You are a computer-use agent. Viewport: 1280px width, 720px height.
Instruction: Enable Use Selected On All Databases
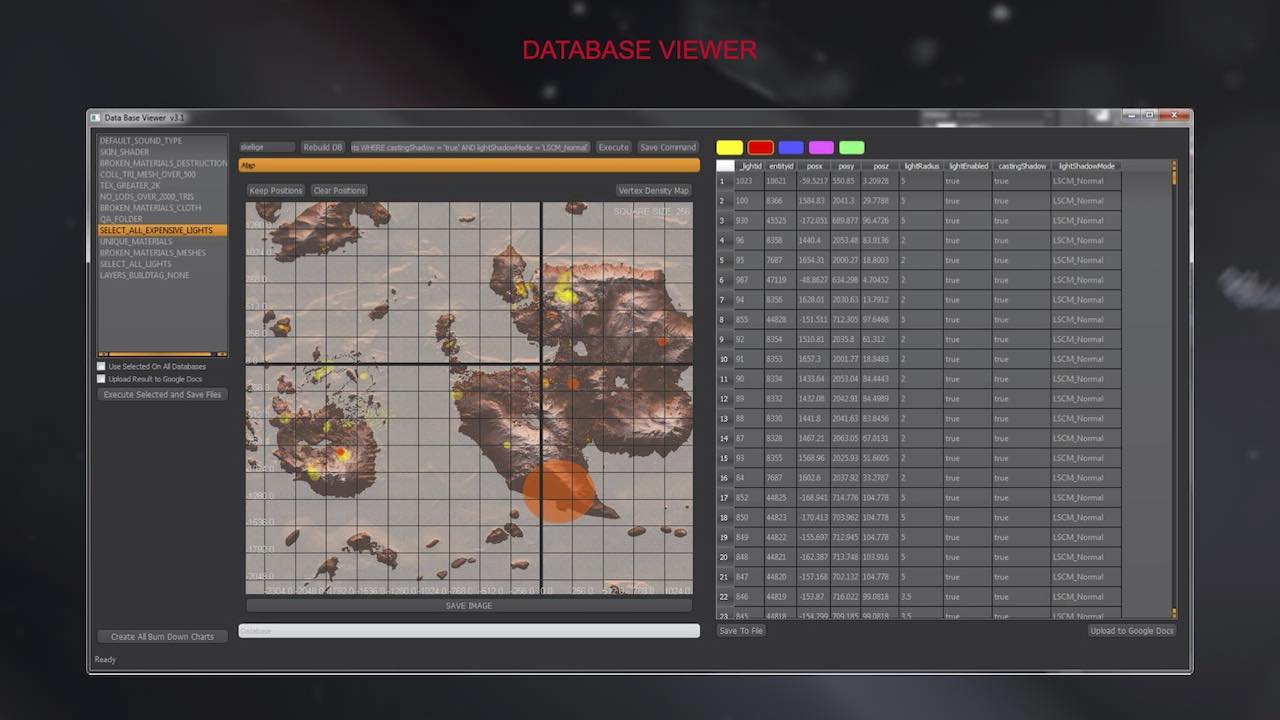[x=101, y=367]
